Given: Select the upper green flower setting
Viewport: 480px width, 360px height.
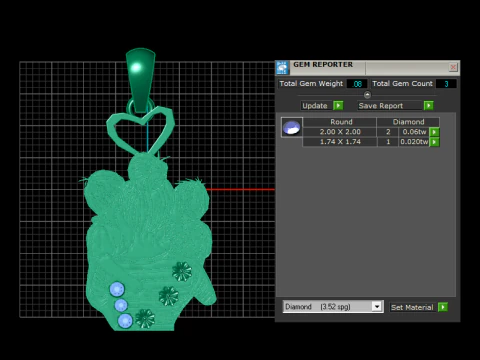Looking at the screenshot, I should coord(182,271).
